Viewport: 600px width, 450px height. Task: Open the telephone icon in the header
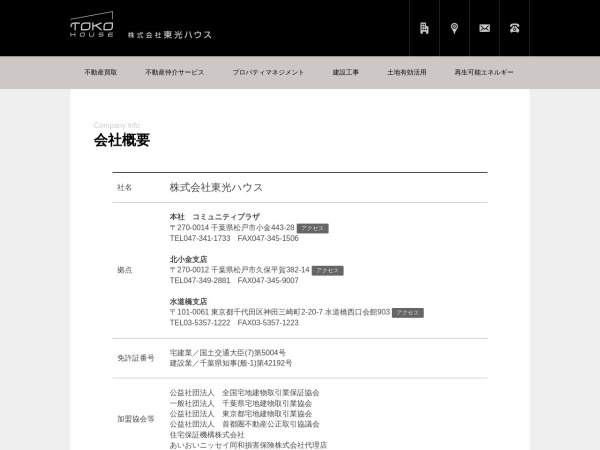[x=514, y=28]
